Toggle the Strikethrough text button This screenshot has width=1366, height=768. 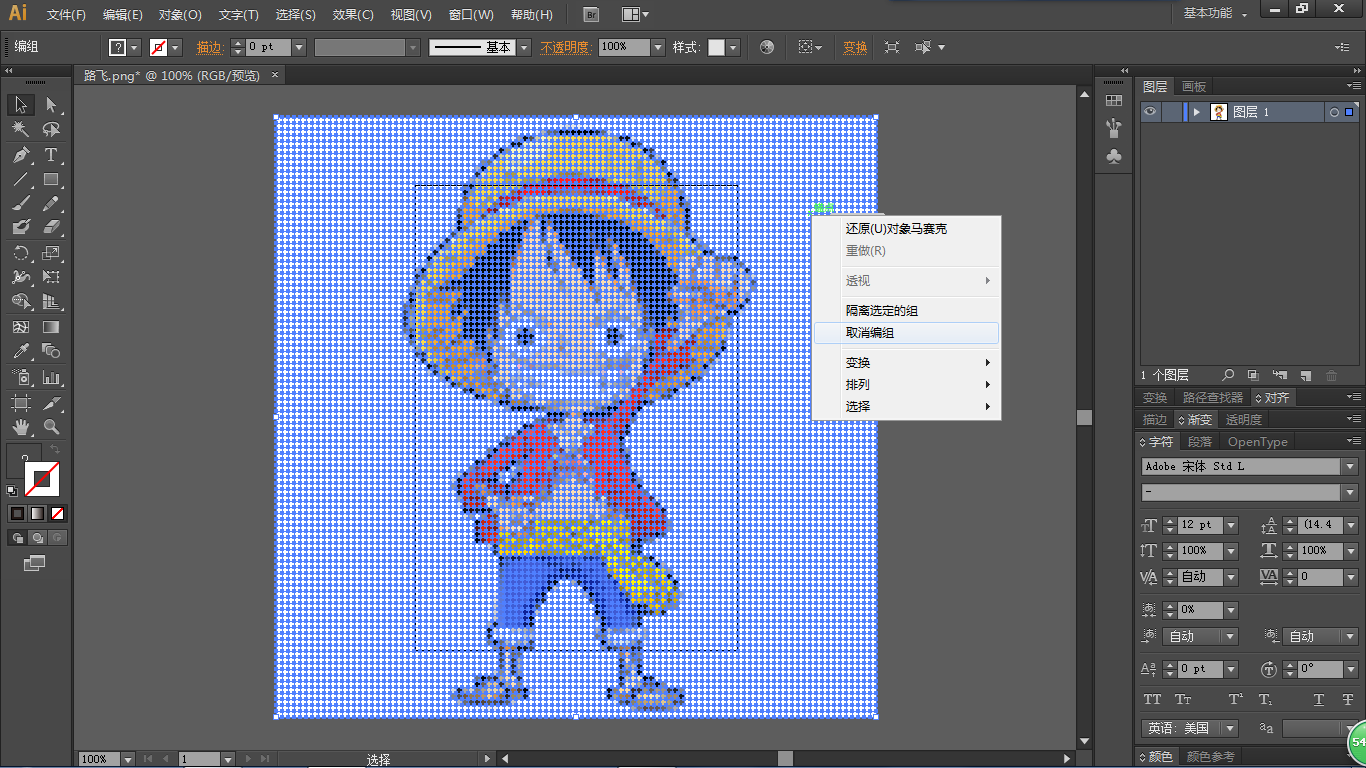1348,699
